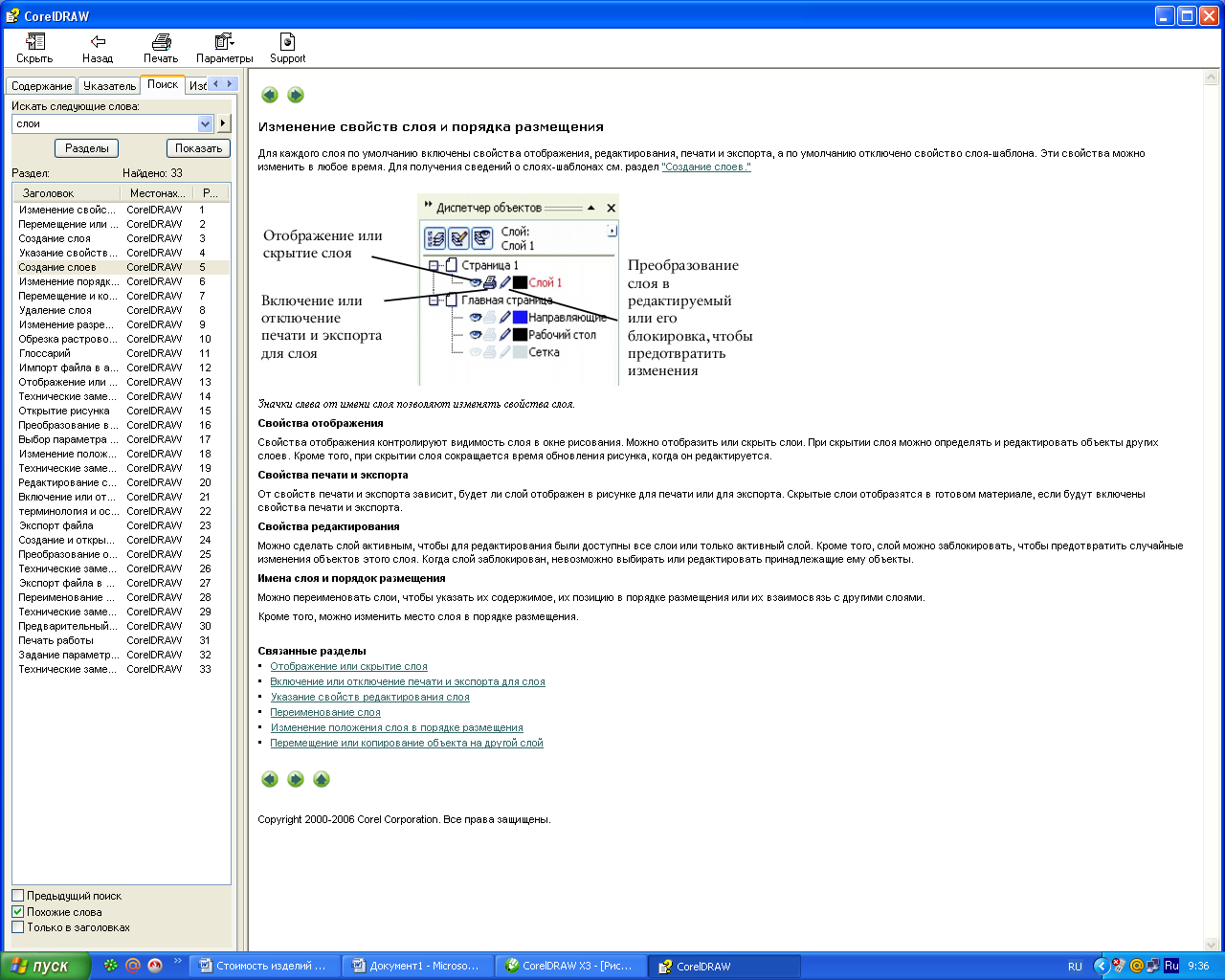Sort results by Местонахождение column header
Viewport: 1225px width, 980px height.
coord(157,193)
